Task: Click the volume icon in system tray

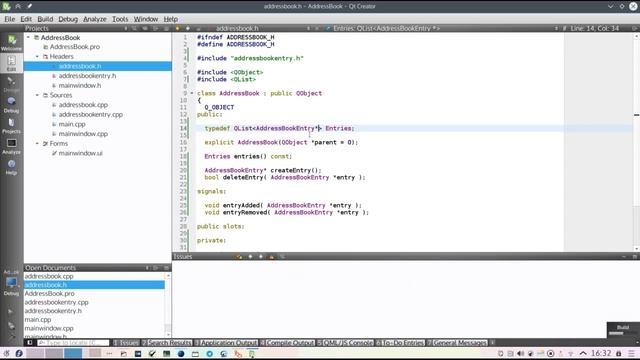Action: click(520, 353)
